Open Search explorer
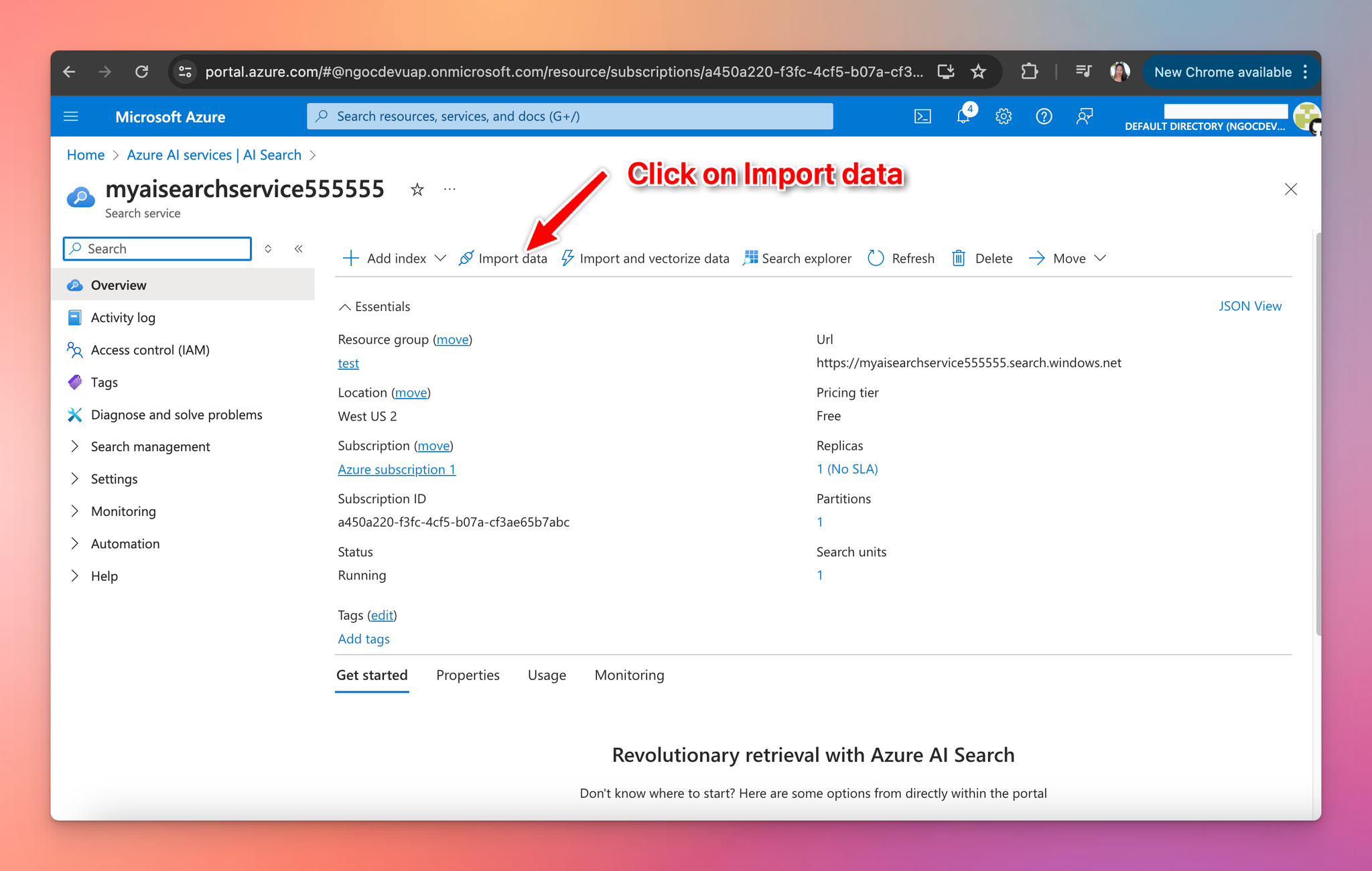 (x=797, y=258)
